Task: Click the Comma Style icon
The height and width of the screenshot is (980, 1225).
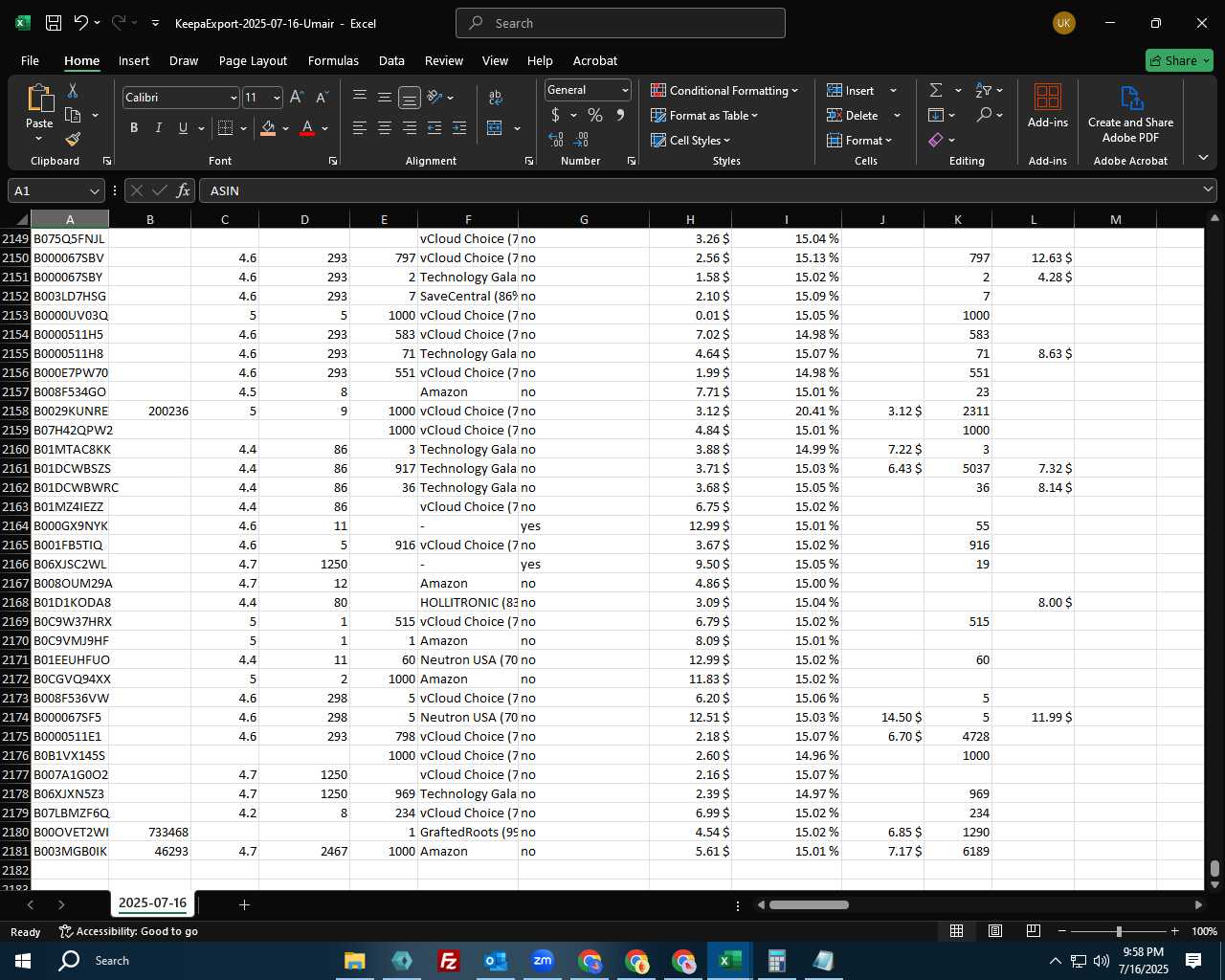Action: pos(620,115)
